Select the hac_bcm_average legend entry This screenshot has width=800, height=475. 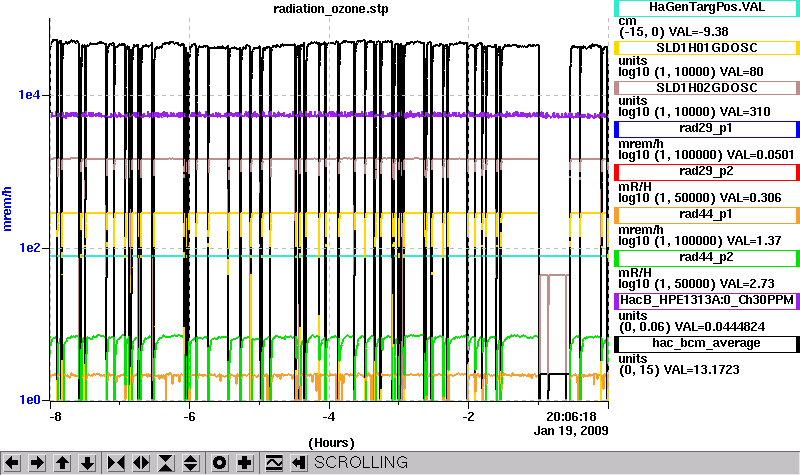click(x=707, y=344)
